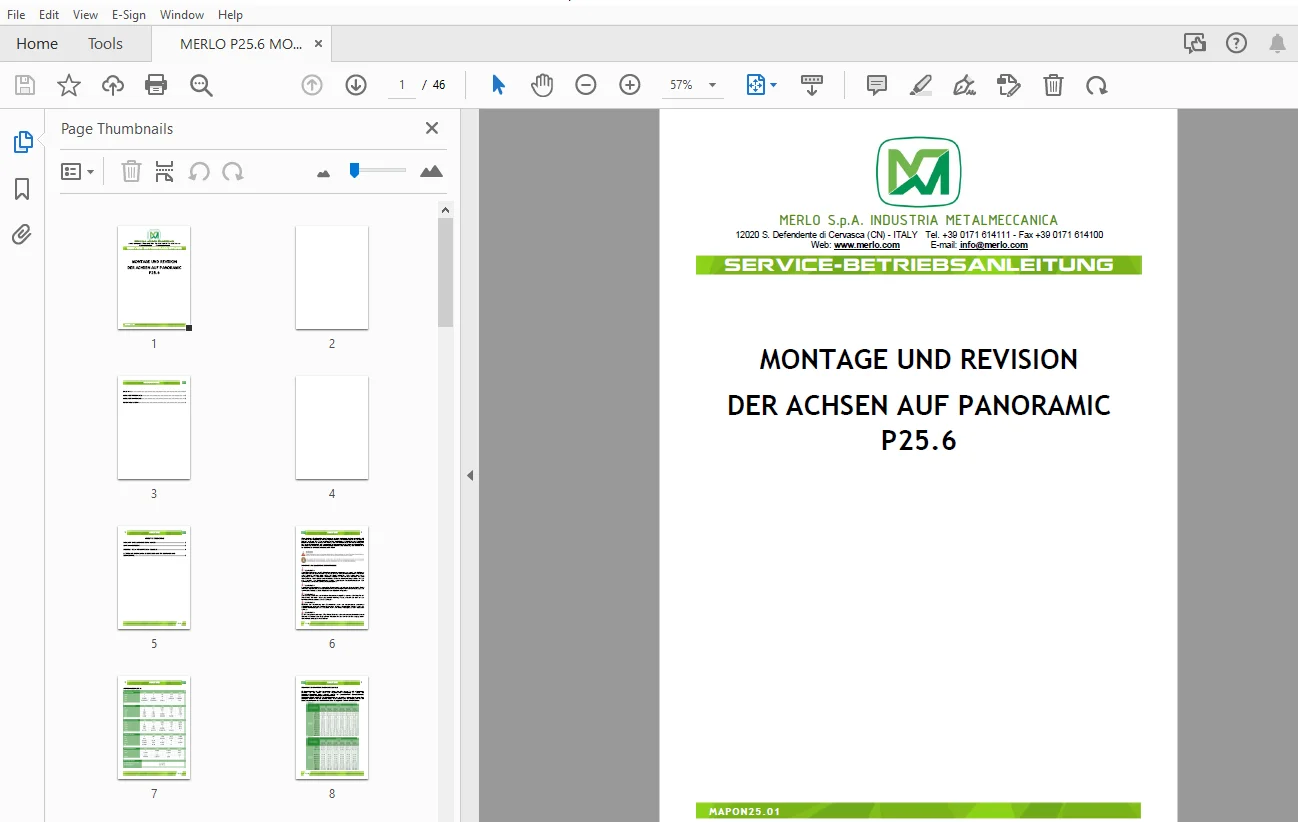This screenshot has height=822, width=1298.
Task: Activate the Selection arrow tool
Action: pos(498,85)
